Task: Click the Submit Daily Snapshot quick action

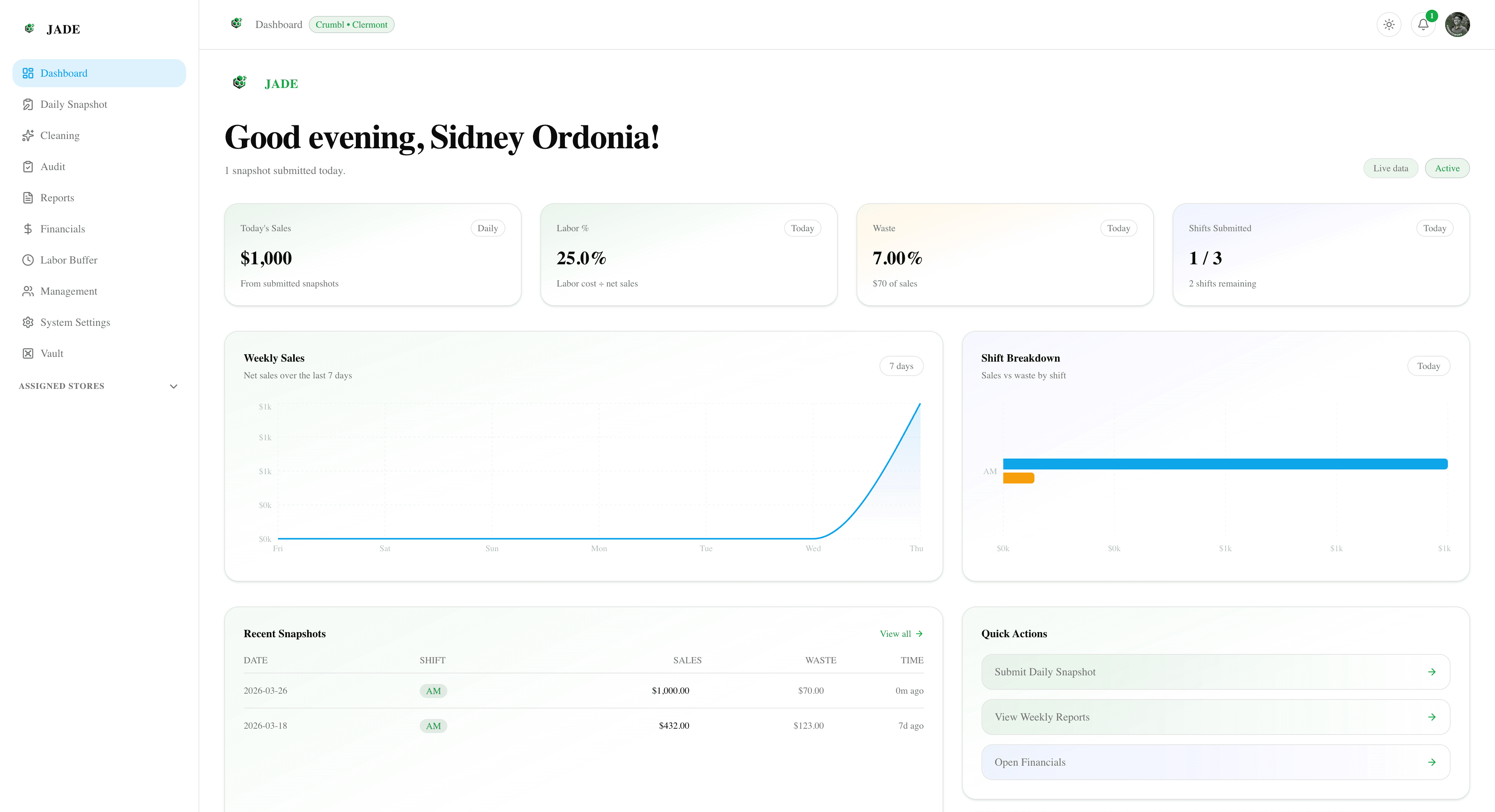Action: [1215, 671]
